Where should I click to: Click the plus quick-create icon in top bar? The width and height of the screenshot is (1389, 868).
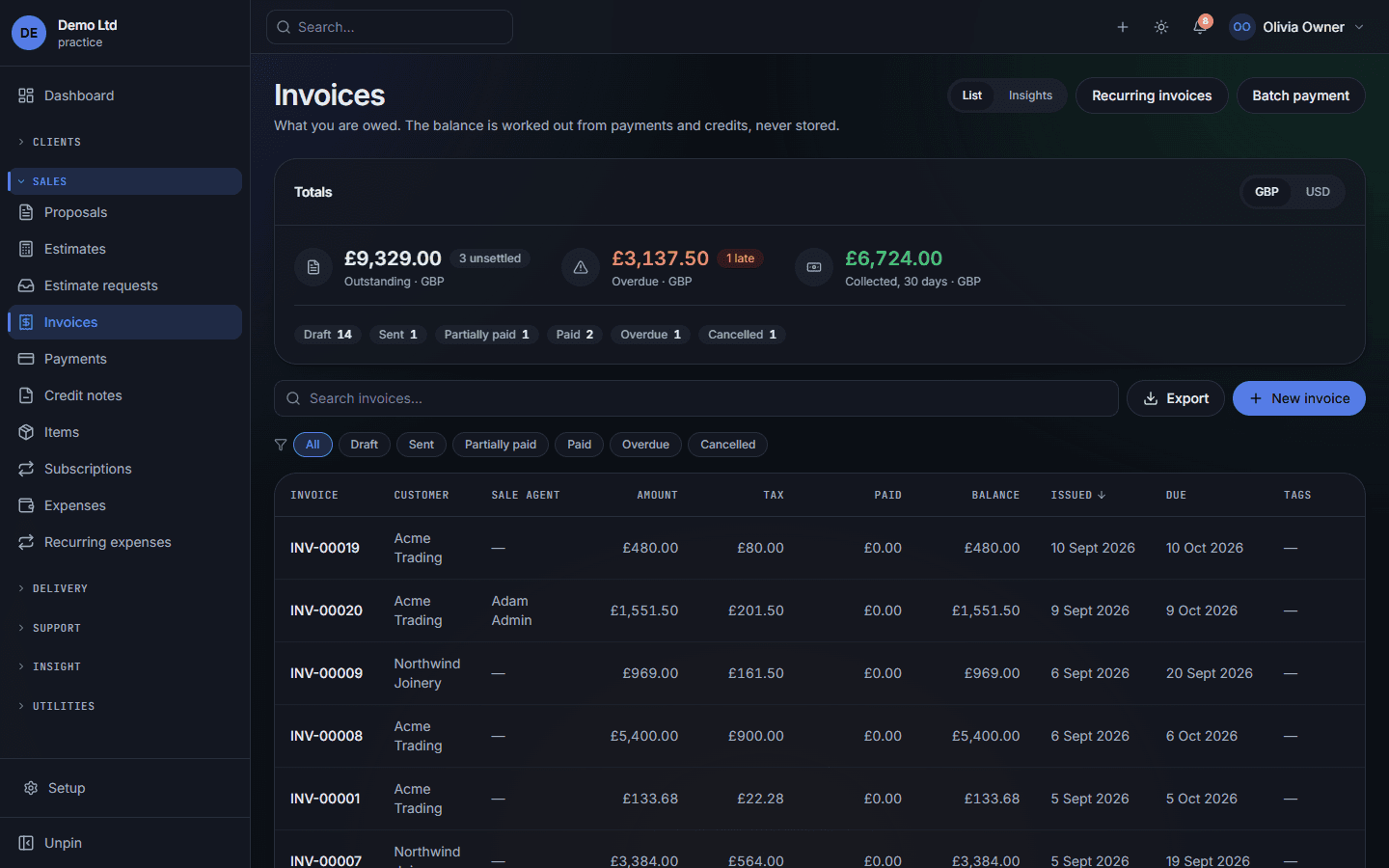[1123, 27]
